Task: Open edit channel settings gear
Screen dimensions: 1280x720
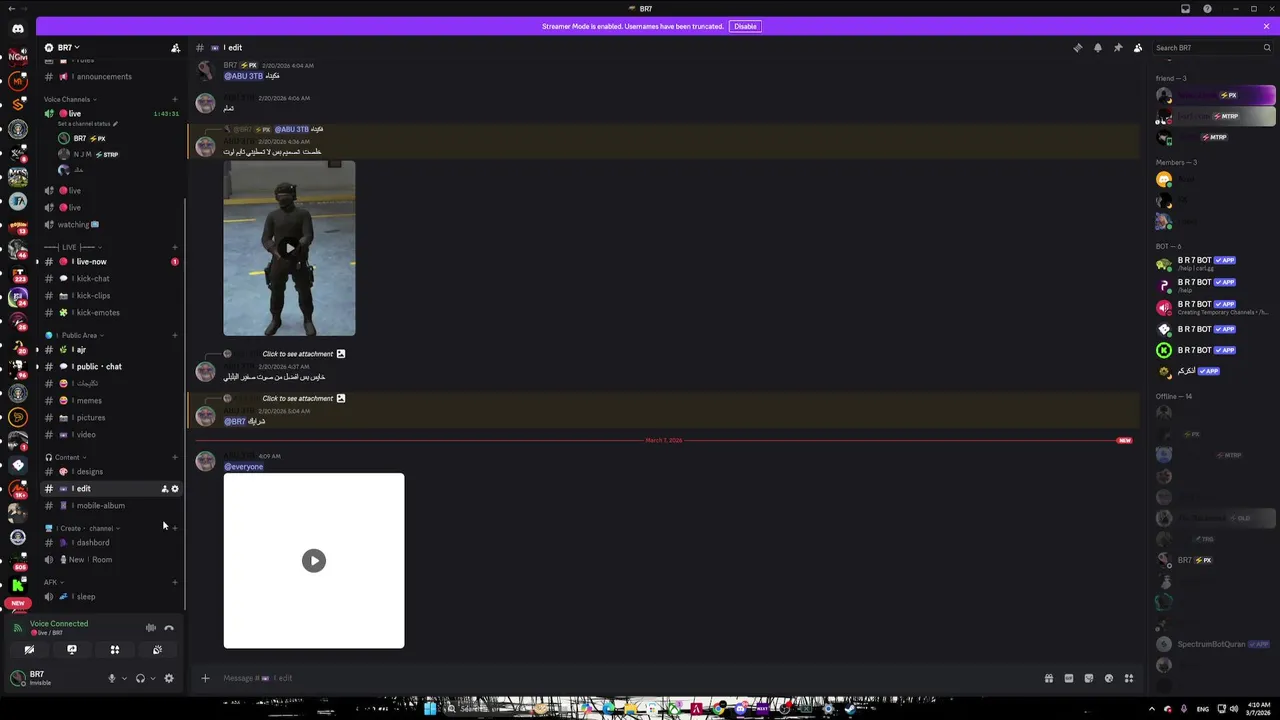Action: point(175,489)
